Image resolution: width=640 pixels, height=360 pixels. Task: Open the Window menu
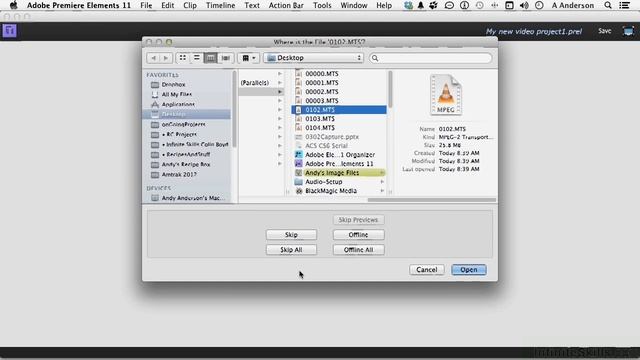click(x=354, y=5)
